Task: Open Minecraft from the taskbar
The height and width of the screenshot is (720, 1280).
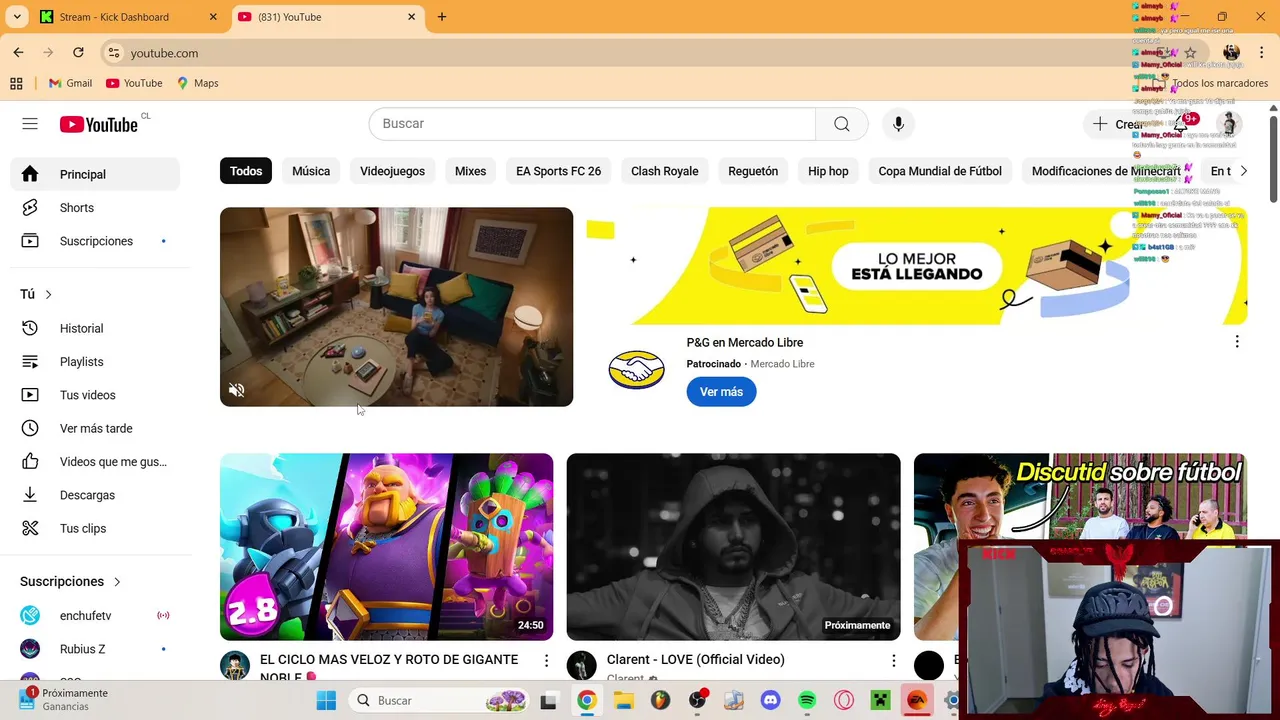Action: pyautogui.click(x=880, y=701)
